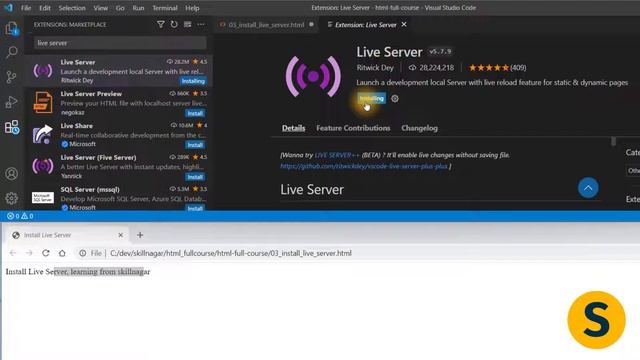
Task: Open the Terminal menu
Action: [165, 8]
